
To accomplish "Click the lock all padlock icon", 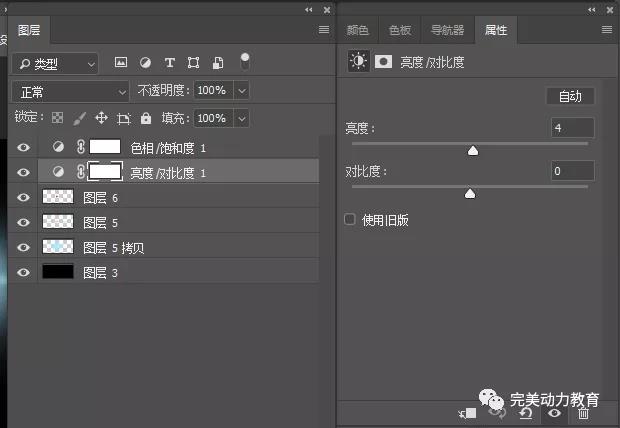I will click(146, 118).
